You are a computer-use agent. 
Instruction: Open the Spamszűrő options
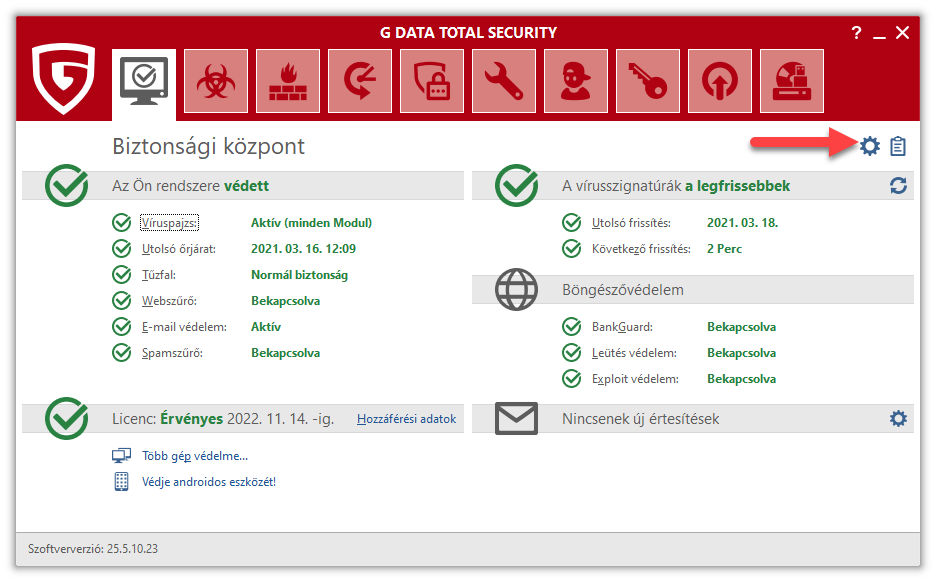point(172,353)
